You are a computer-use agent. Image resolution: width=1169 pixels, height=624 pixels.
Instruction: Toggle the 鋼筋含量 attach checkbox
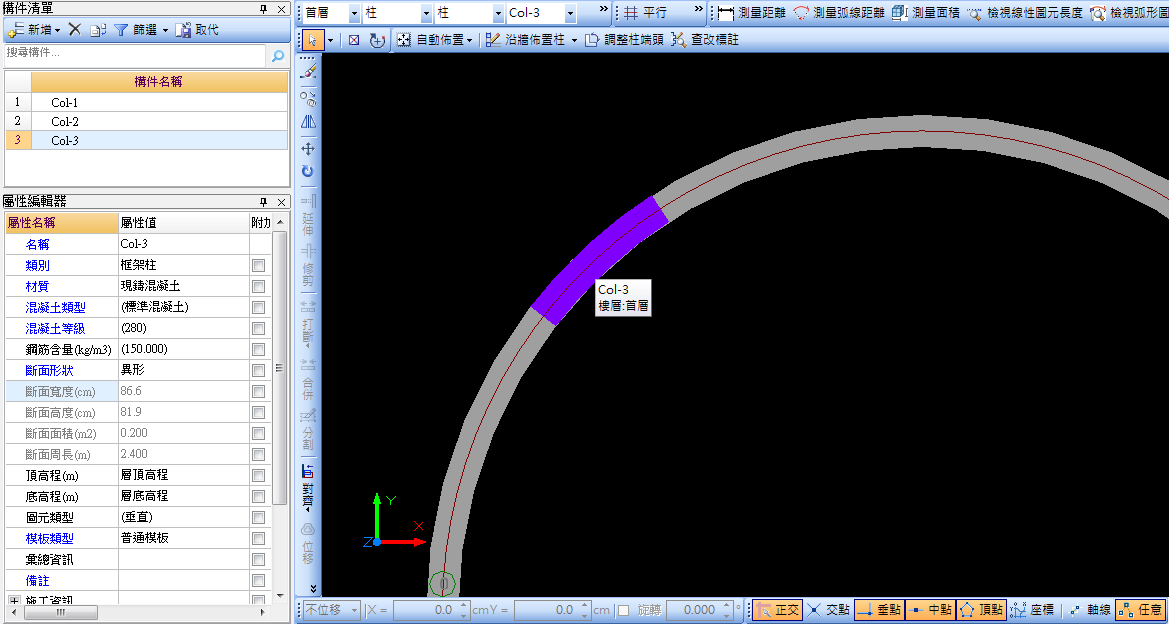pos(258,349)
